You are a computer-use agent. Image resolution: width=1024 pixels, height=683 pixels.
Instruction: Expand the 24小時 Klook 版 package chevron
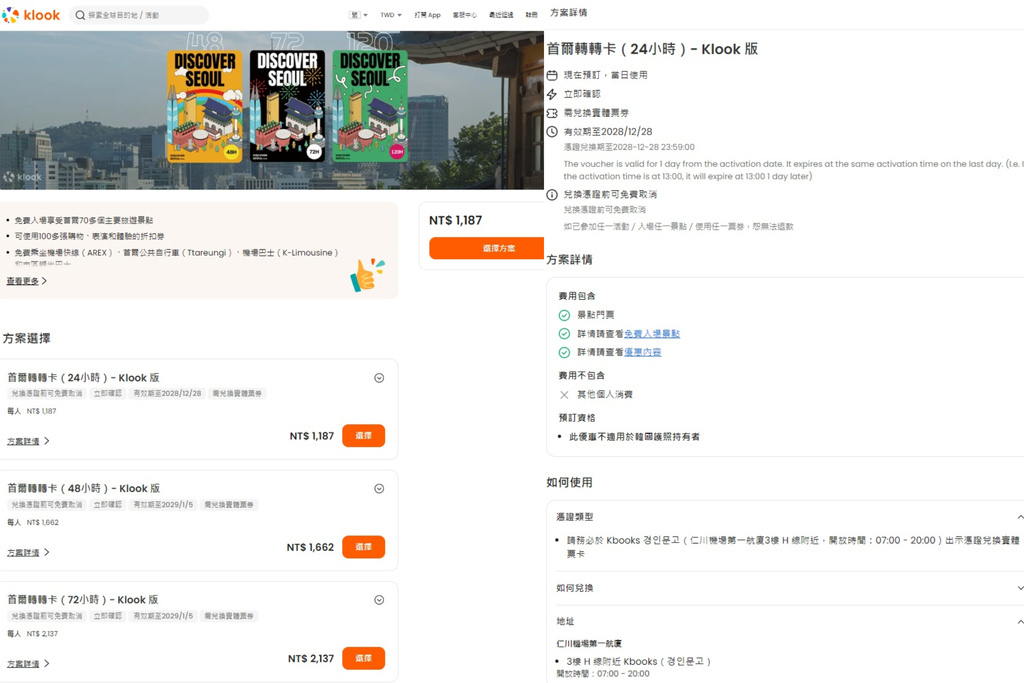379,378
